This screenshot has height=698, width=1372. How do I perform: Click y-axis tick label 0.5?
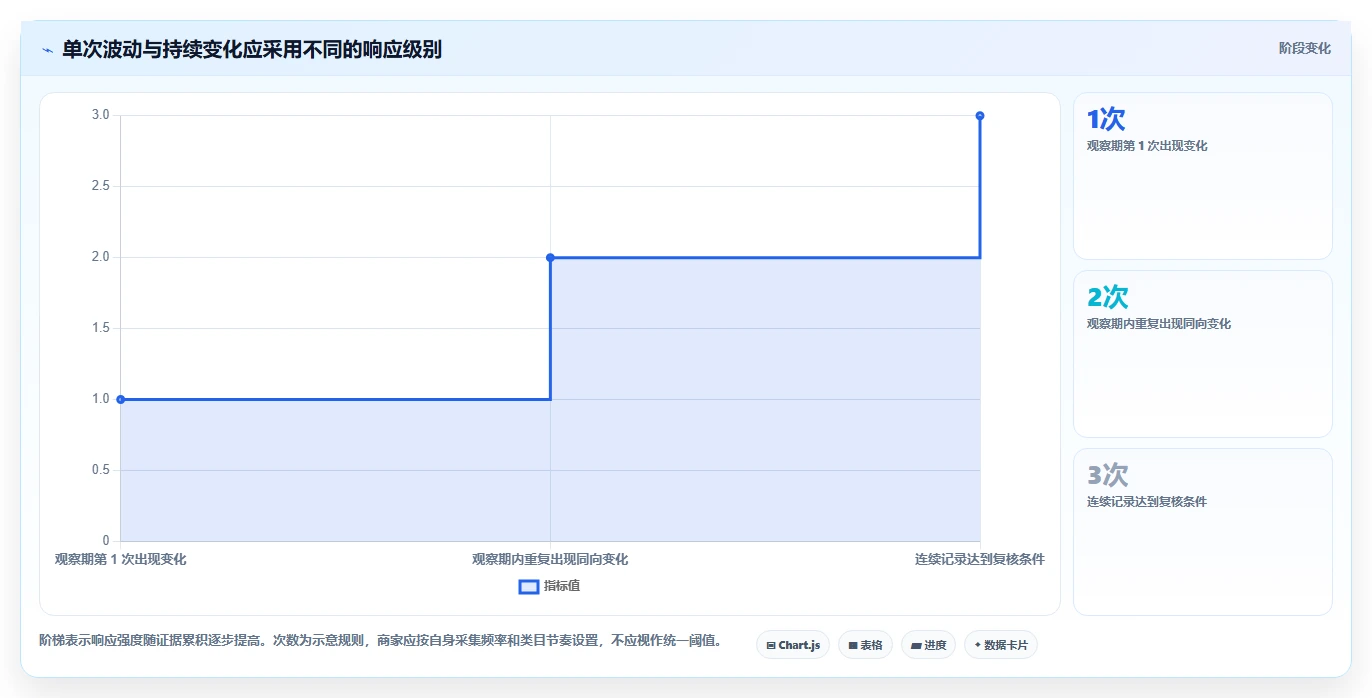pos(100,470)
